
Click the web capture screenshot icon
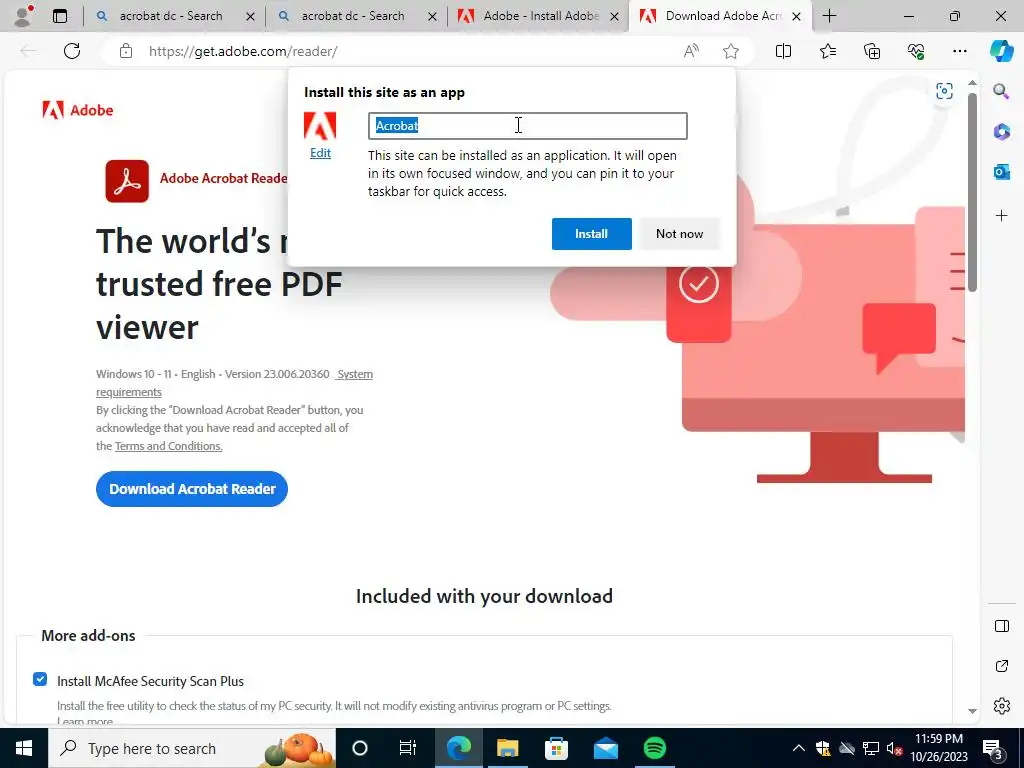coord(944,91)
